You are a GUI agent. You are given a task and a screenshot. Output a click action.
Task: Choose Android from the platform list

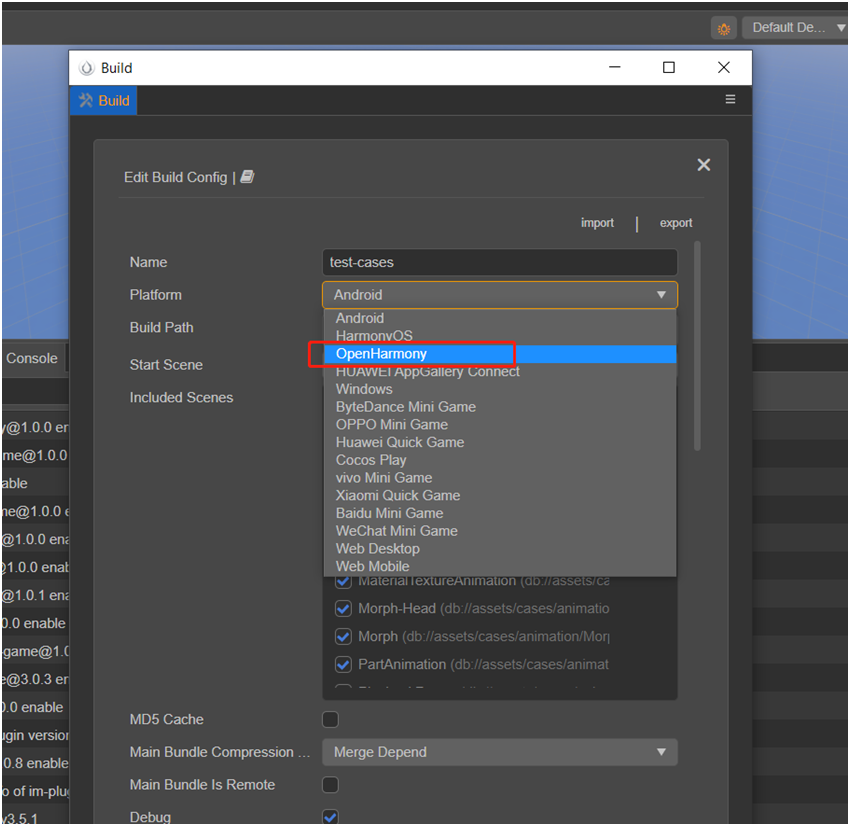coord(500,318)
